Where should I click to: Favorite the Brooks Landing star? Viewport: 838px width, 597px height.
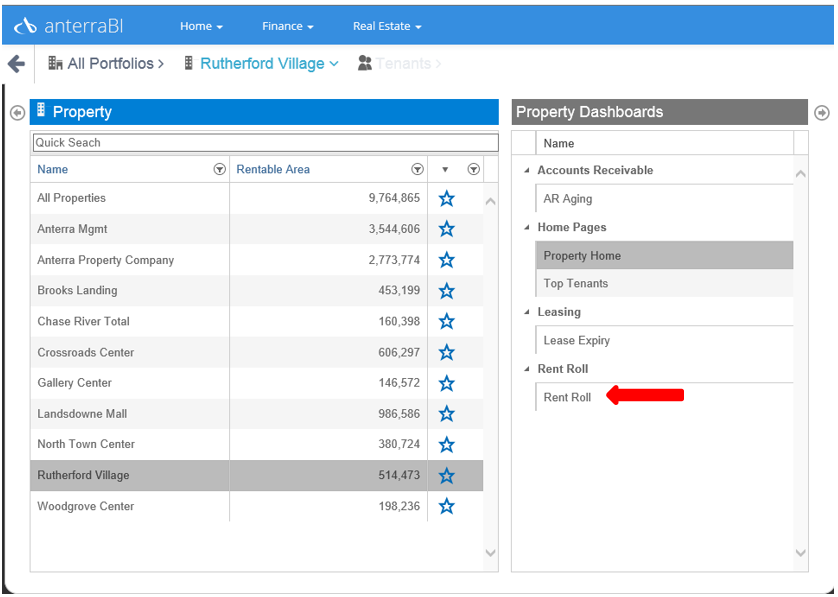[446, 291]
